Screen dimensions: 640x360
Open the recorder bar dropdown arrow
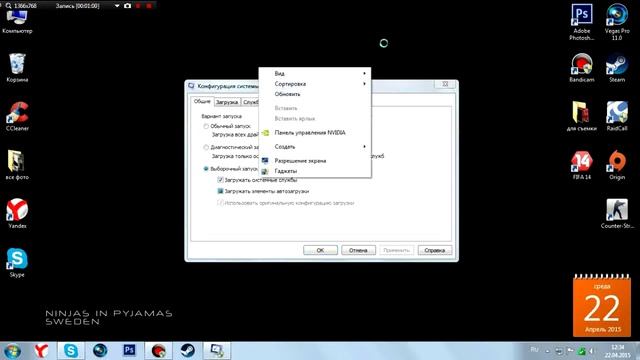[x=117, y=6]
